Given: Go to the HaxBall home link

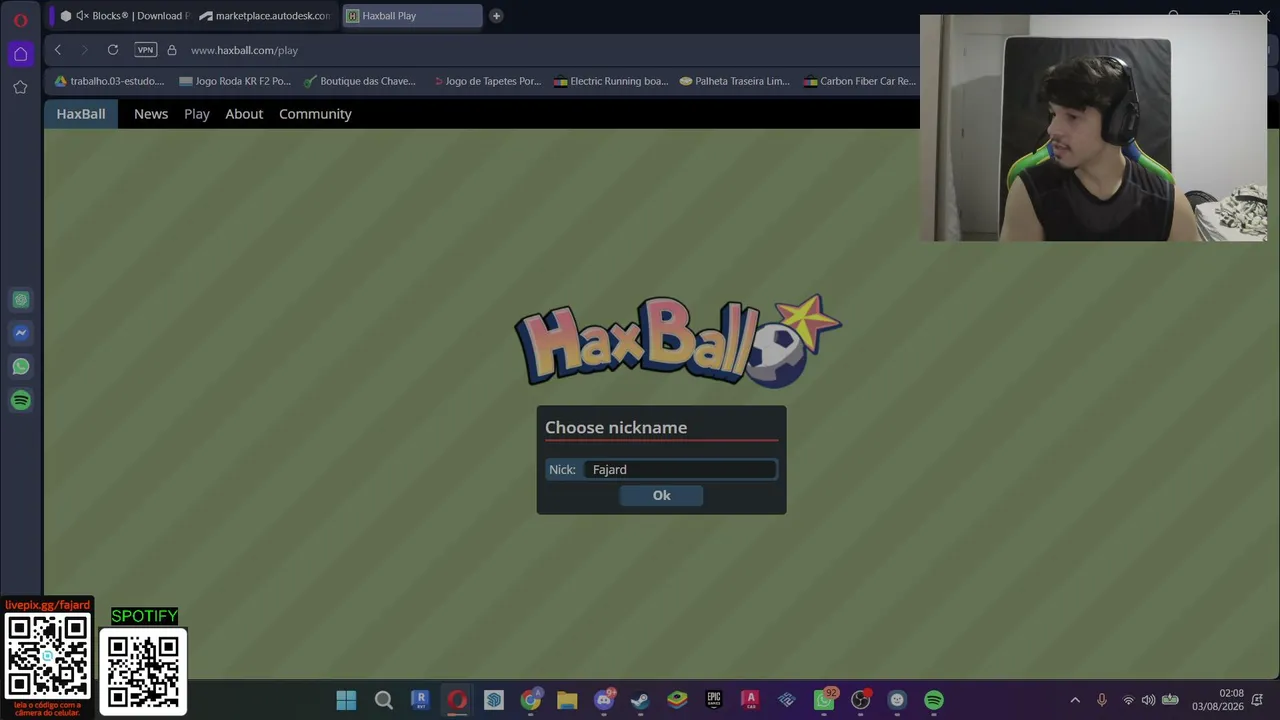Looking at the screenshot, I should pos(81,114).
